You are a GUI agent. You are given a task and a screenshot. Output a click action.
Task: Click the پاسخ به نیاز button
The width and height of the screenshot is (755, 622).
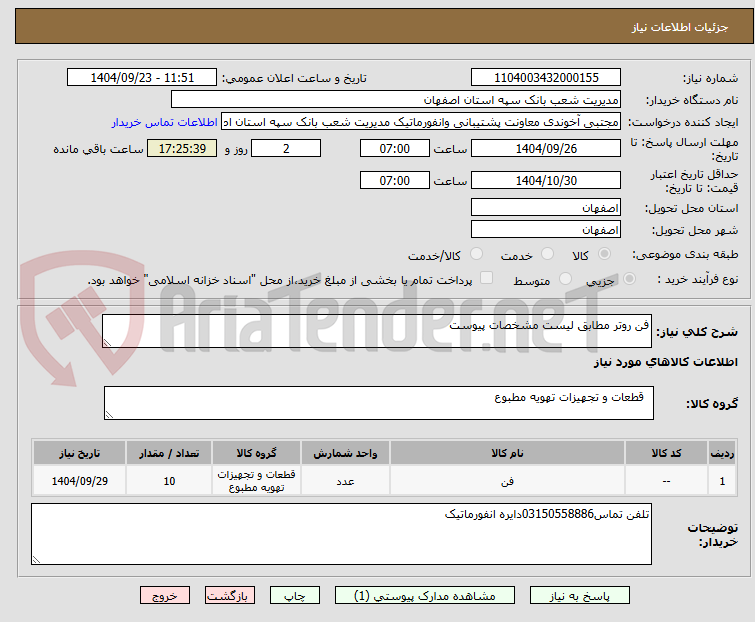click(x=579, y=596)
